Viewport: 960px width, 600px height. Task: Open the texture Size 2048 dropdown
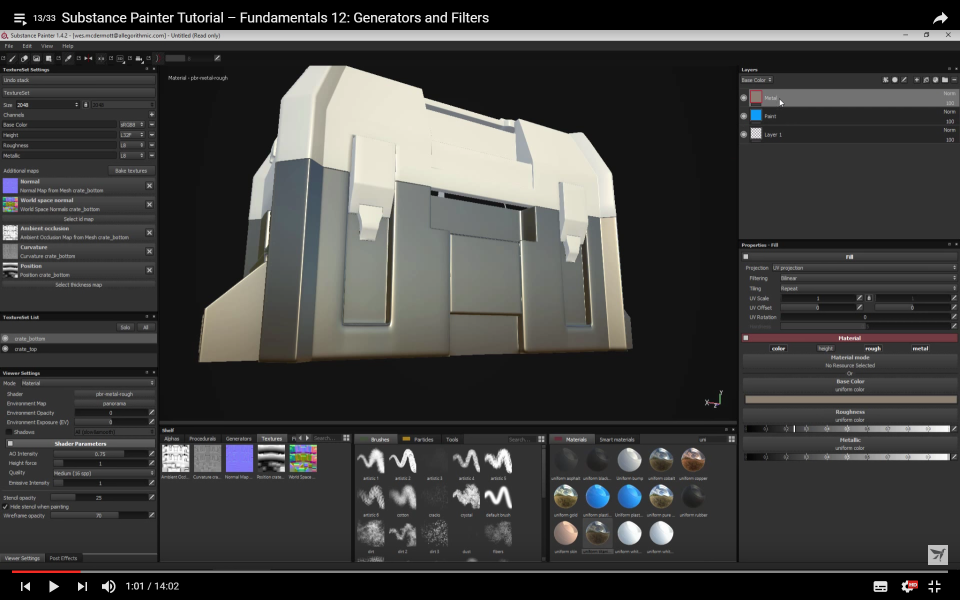click(x=48, y=105)
